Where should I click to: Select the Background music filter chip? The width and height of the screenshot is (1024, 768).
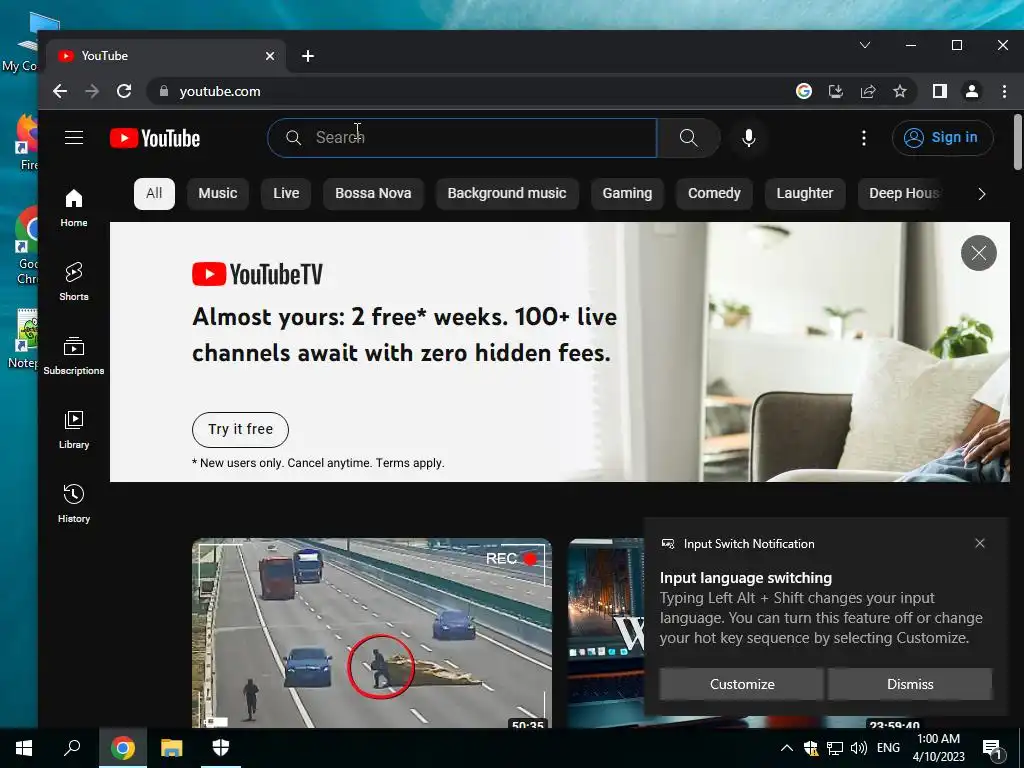pyautogui.click(x=507, y=193)
